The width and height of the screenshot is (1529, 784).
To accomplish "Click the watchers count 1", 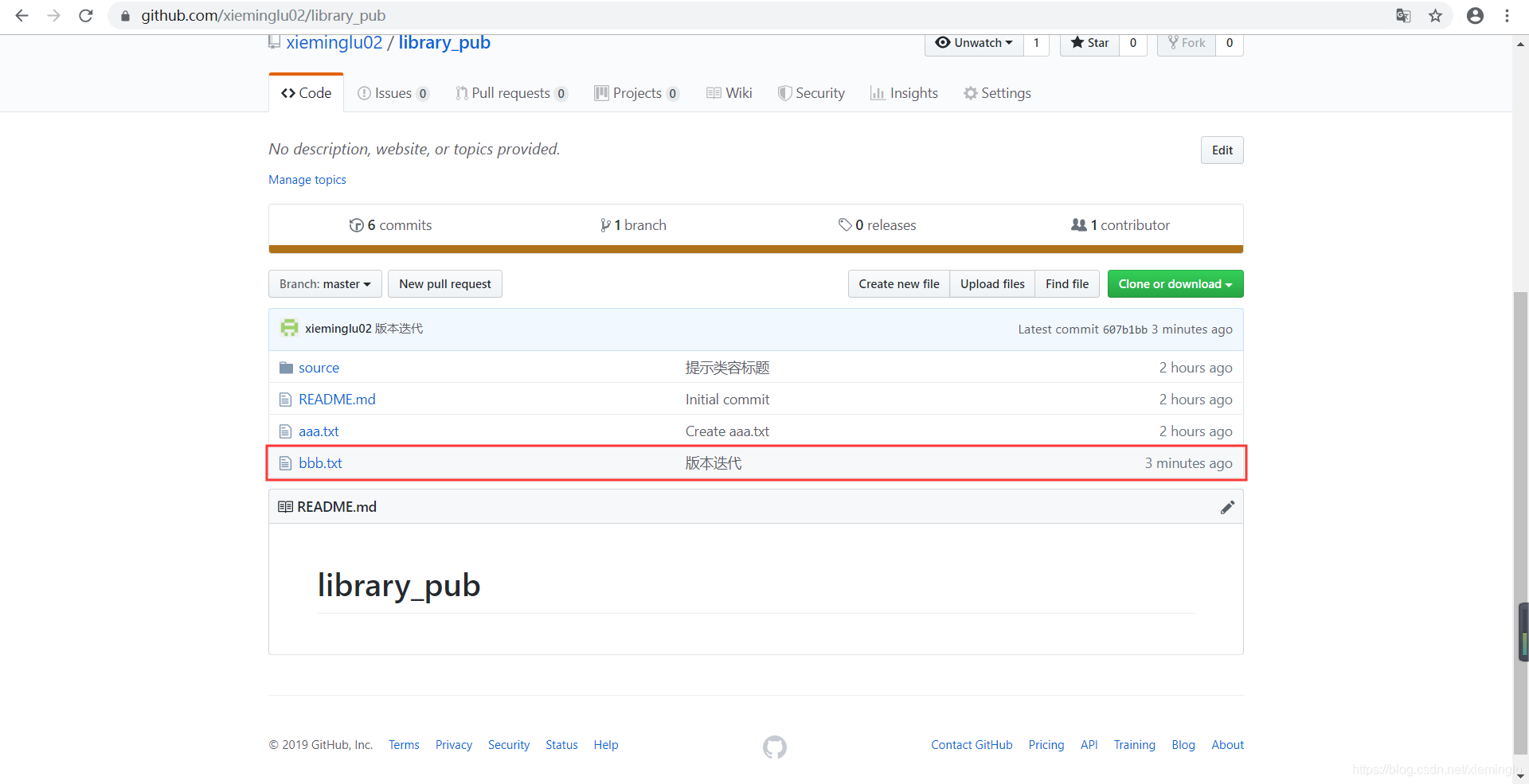I will 1036,43.
